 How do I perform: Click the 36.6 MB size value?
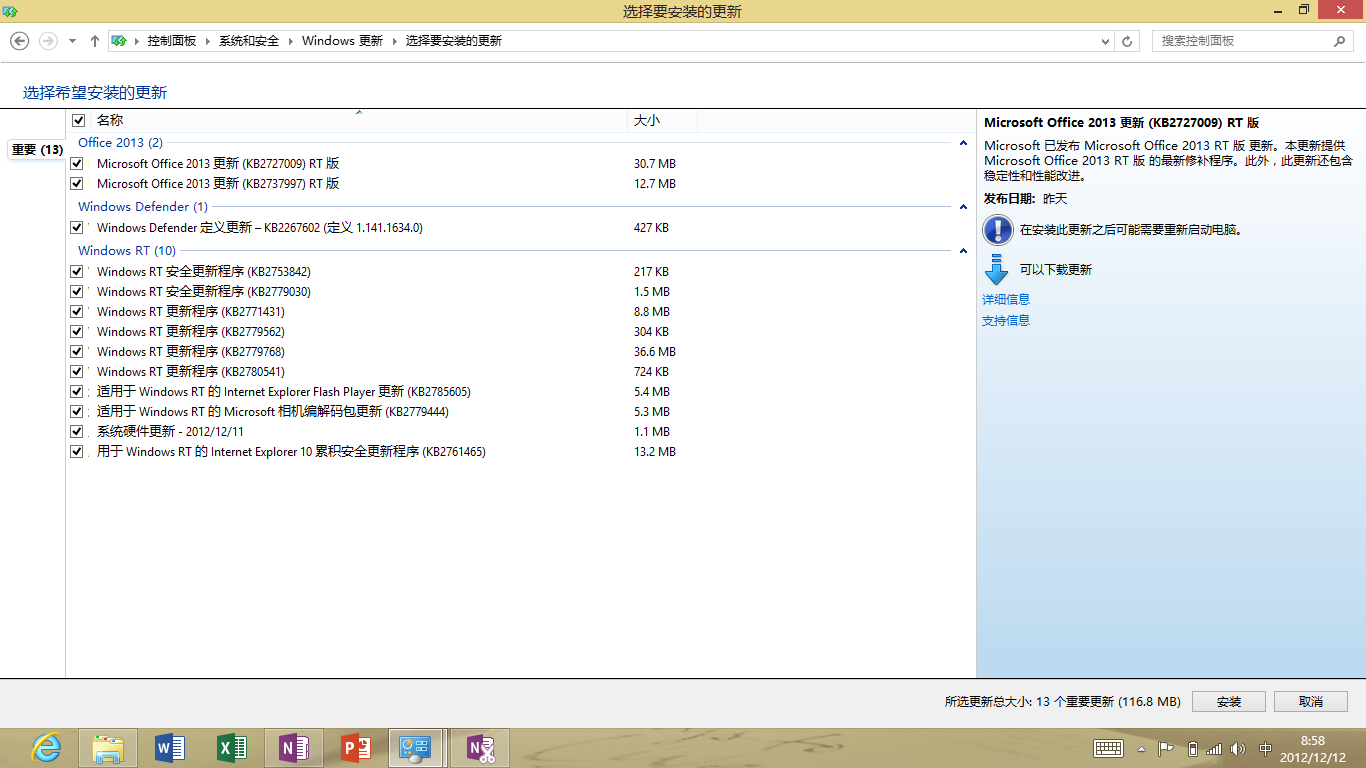655,352
